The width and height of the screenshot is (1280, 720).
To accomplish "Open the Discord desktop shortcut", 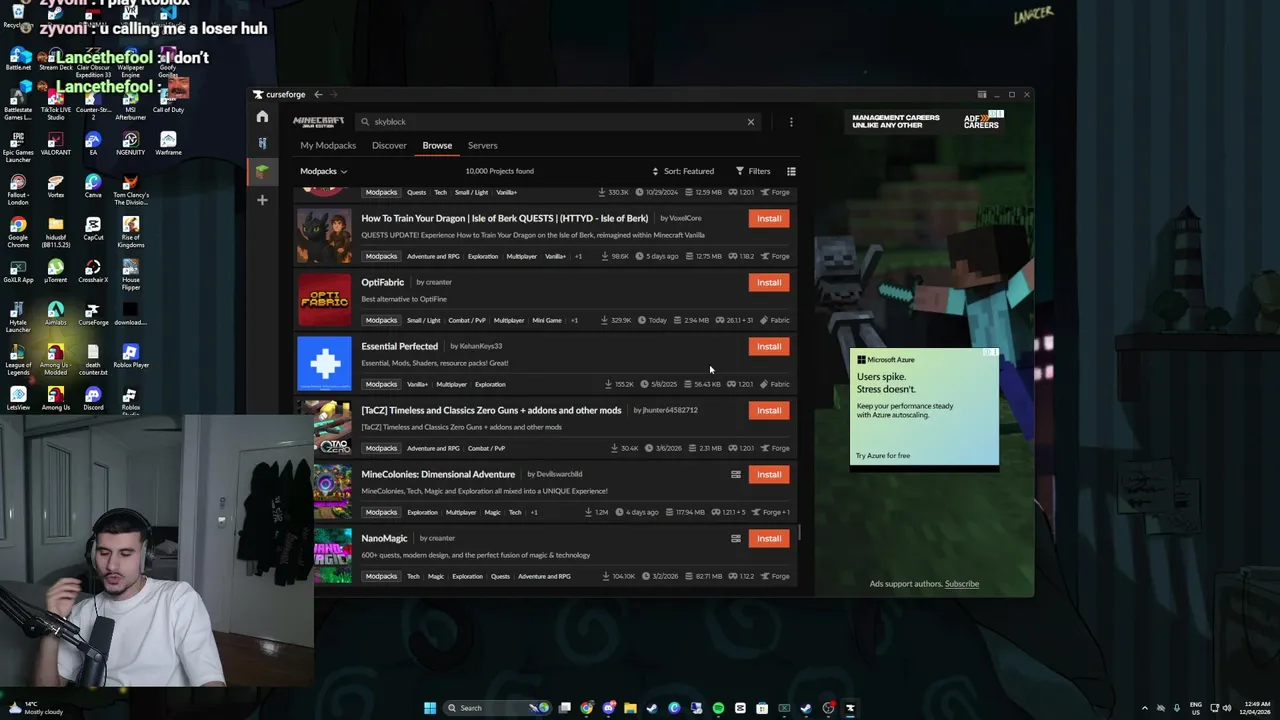I will (x=93, y=399).
